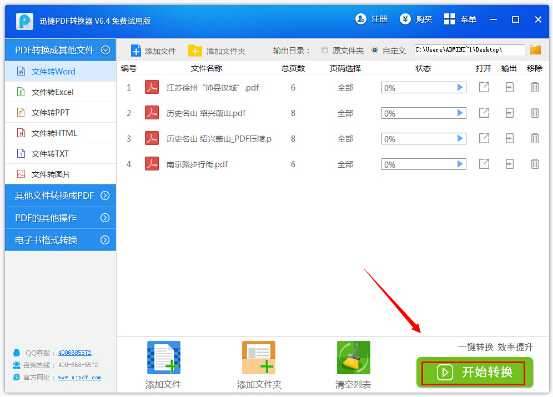
Task: Click the 0% progress bar of row 1
Action: pyautogui.click(x=424, y=87)
